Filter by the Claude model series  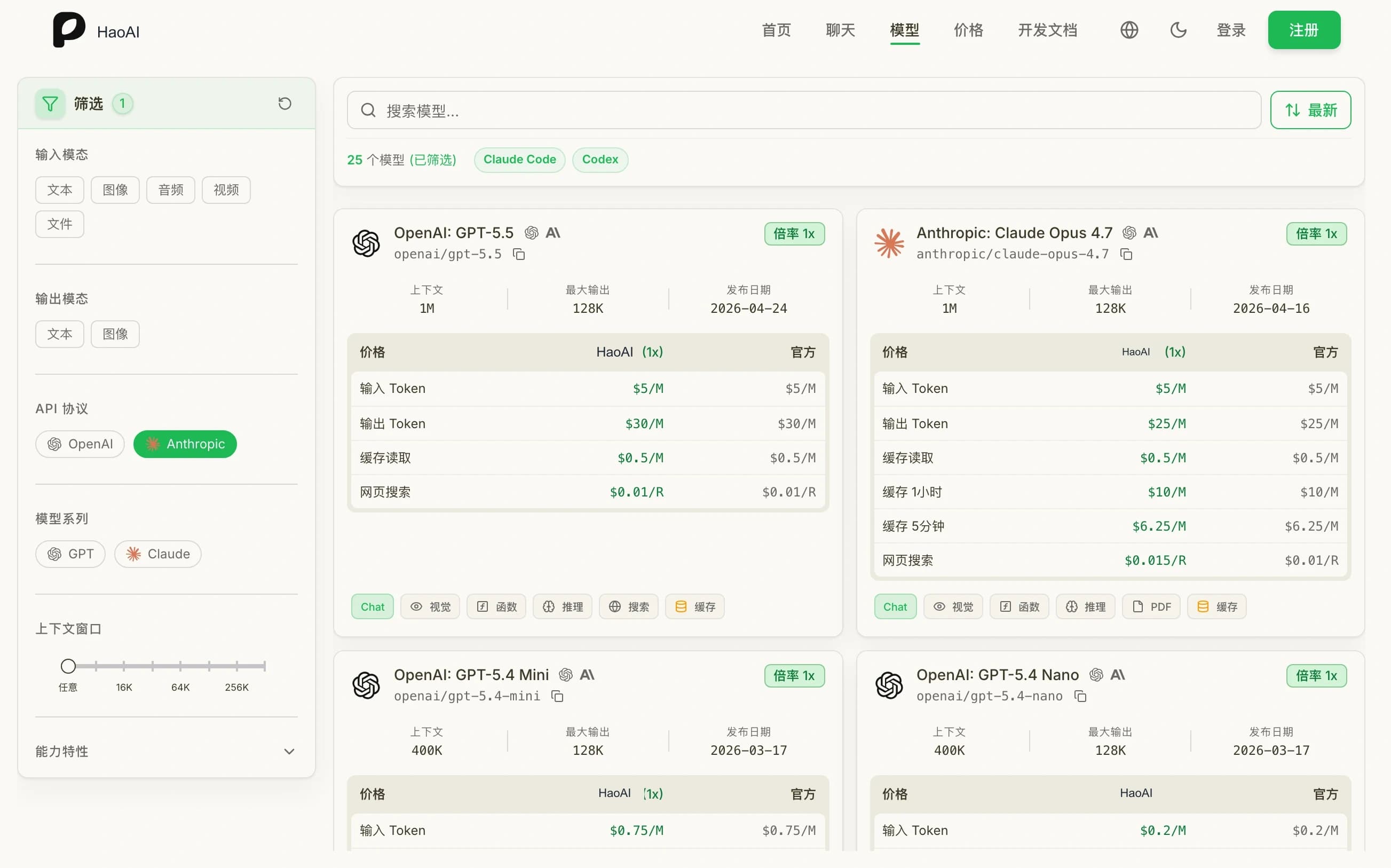coord(157,555)
